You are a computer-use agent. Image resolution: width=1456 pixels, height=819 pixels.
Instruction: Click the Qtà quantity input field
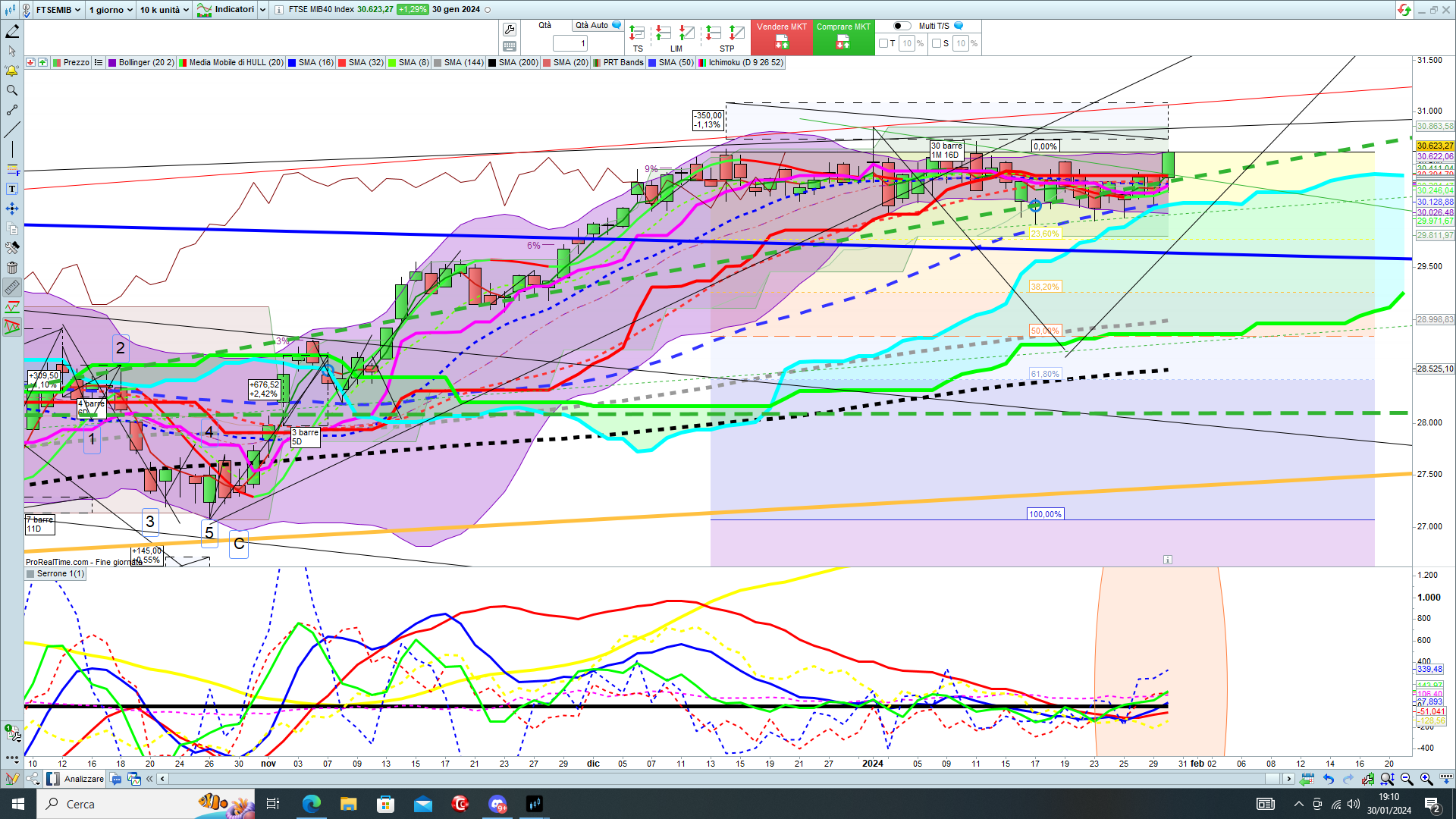click(570, 43)
